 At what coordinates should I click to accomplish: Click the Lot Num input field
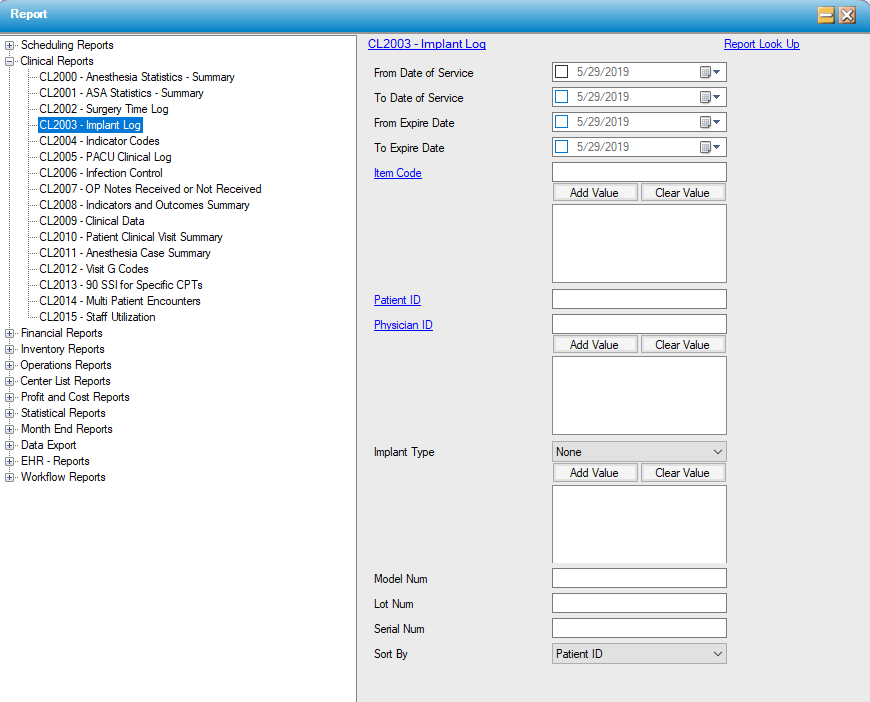tap(639, 603)
